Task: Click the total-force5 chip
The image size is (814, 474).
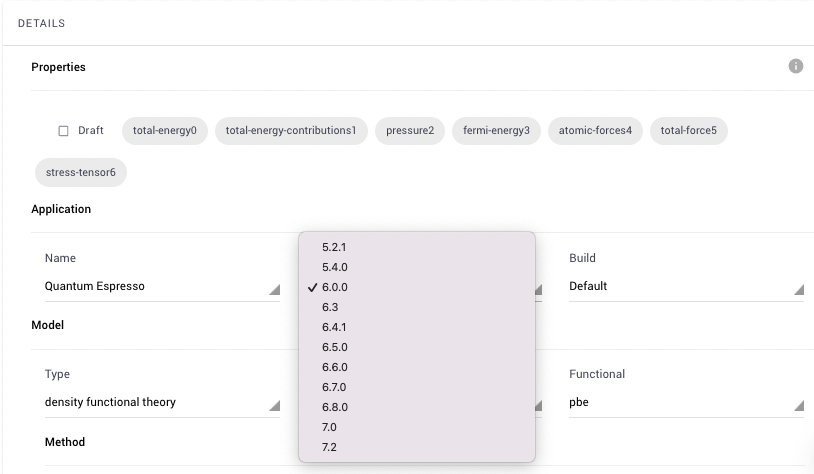Action: pyautogui.click(x=688, y=130)
